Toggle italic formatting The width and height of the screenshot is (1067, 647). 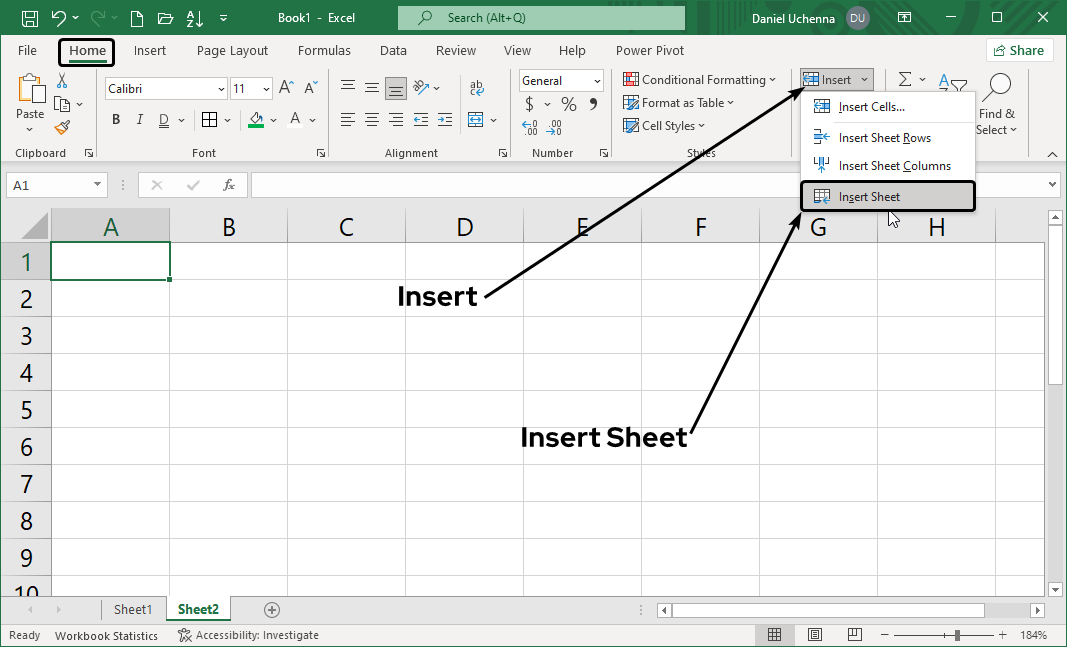click(x=139, y=119)
